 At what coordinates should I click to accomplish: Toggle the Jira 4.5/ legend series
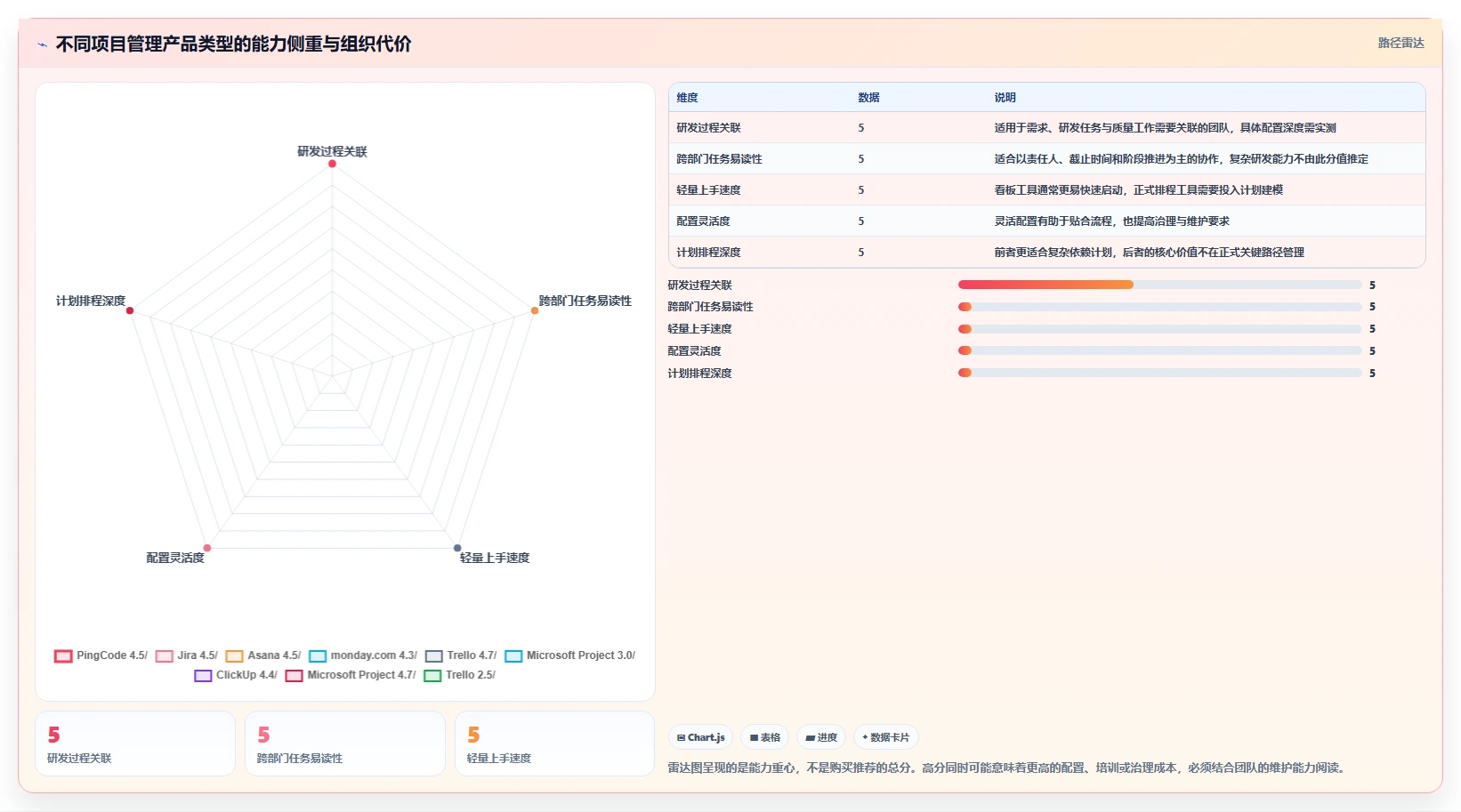[187, 655]
